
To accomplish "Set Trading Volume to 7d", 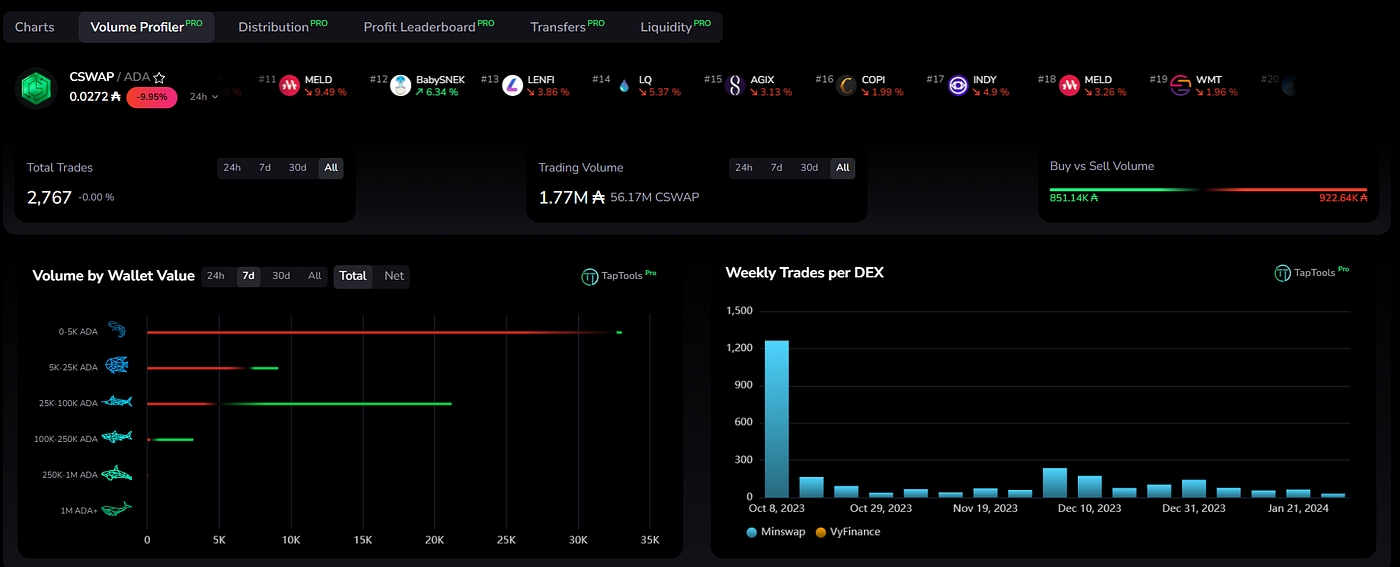I will (776, 168).
